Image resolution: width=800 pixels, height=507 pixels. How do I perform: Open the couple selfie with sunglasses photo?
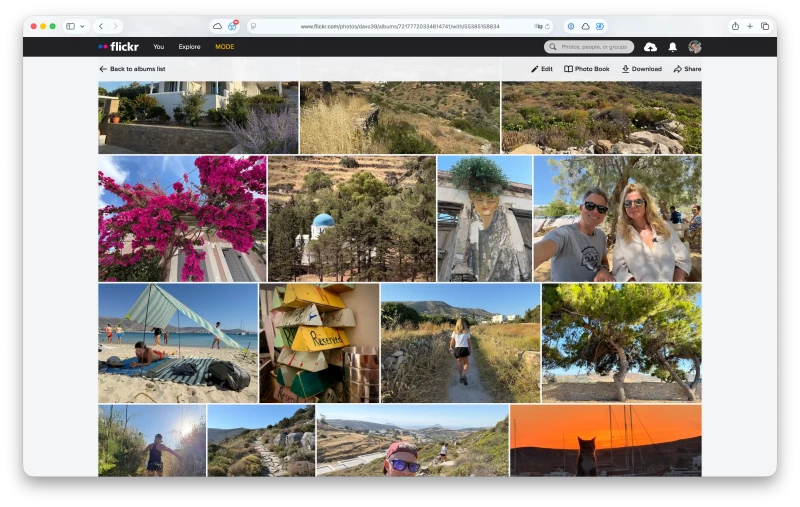(618, 219)
